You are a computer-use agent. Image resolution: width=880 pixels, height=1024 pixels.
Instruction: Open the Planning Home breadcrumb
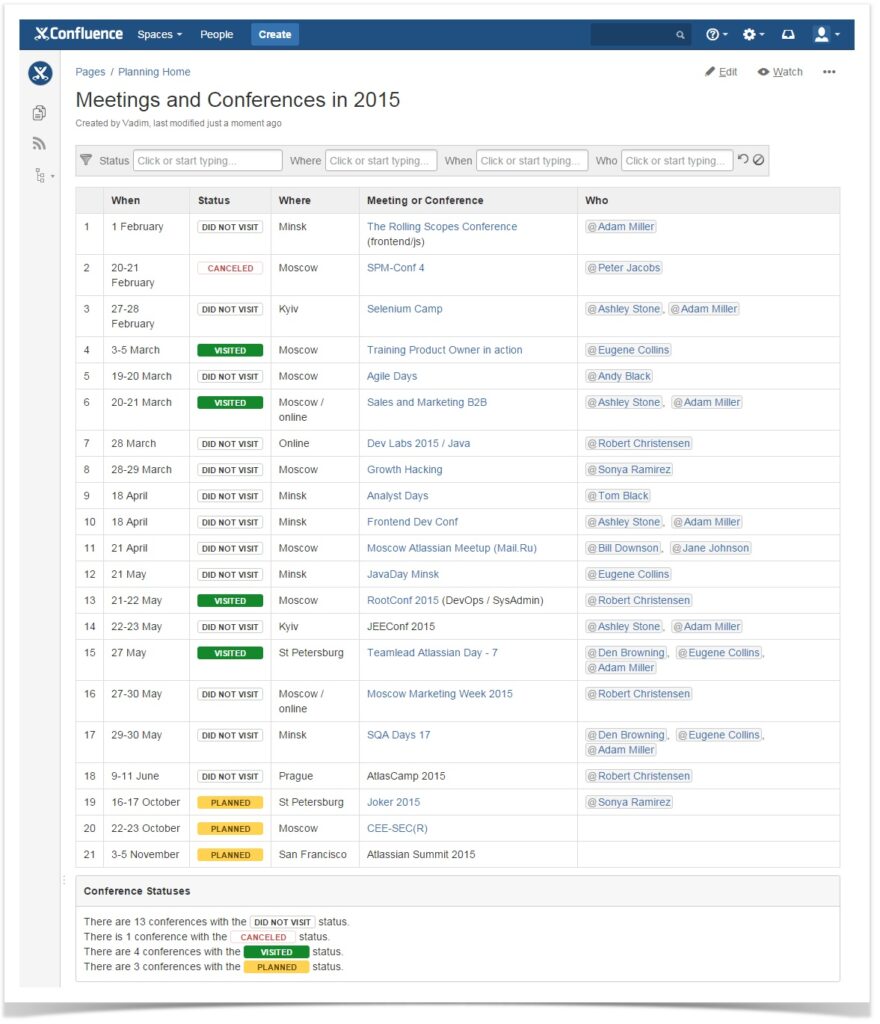point(154,71)
